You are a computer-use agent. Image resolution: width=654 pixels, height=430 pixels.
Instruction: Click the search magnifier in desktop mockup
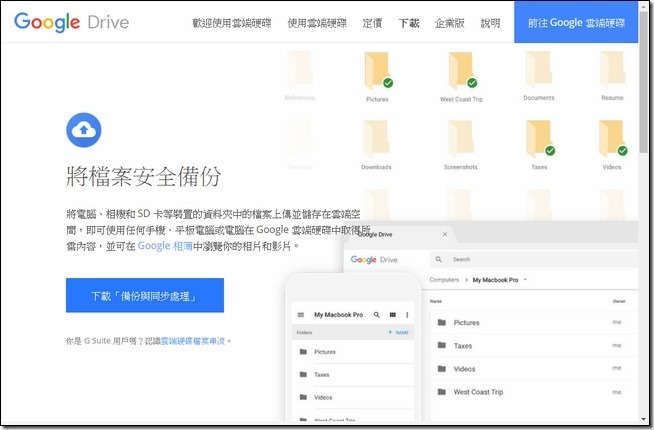pos(438,259)
